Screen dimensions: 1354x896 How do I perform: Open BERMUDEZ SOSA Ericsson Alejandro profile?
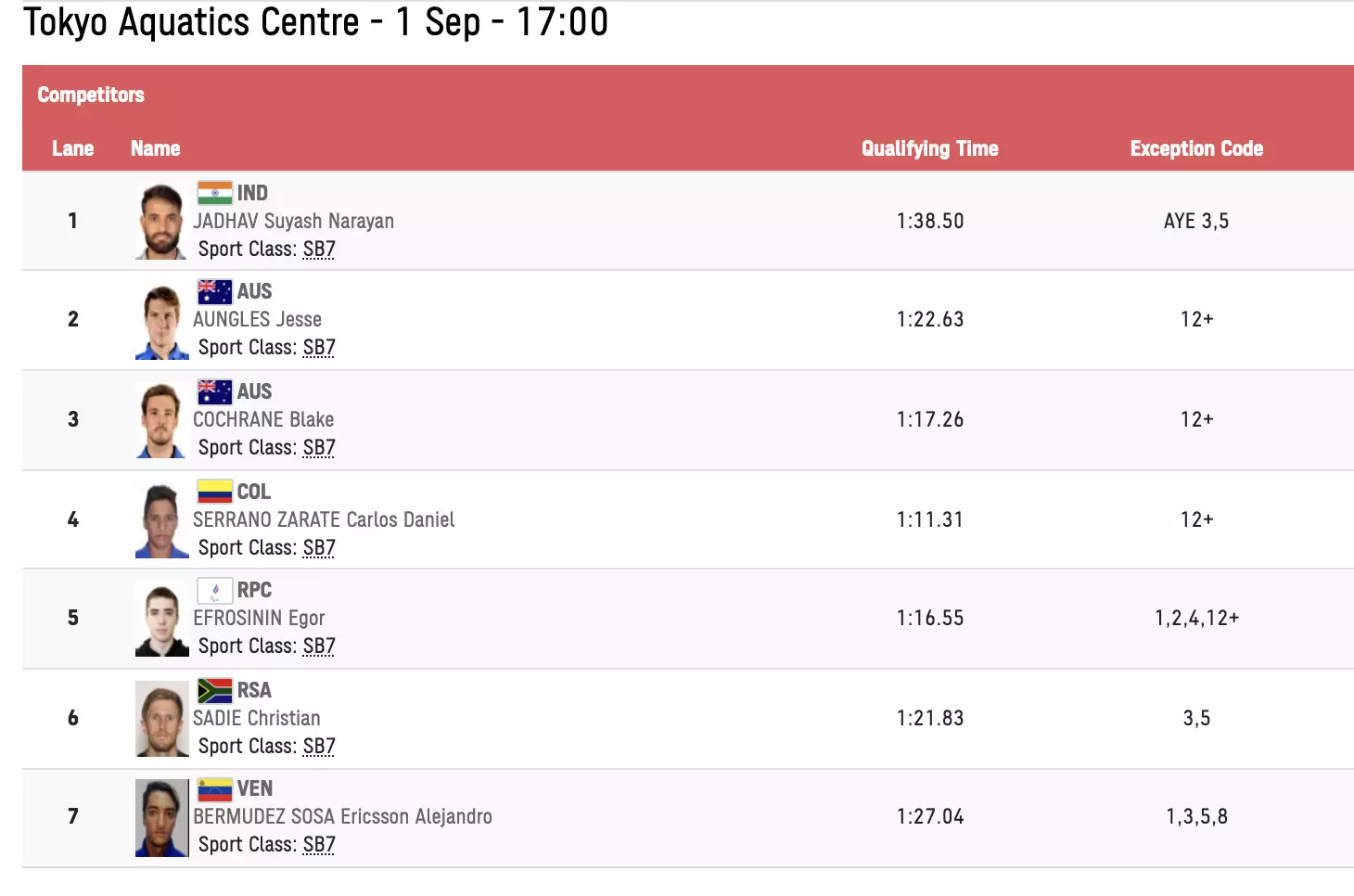point(342,816)
